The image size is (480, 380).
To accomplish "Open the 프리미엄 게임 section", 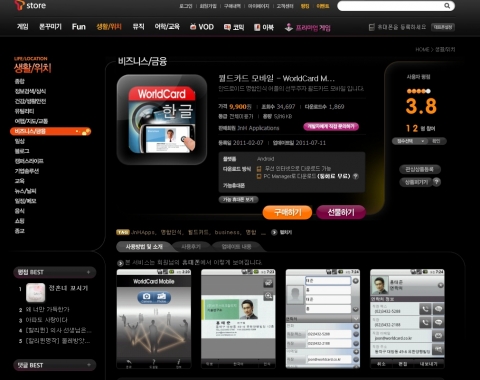I will click(307, 28).
